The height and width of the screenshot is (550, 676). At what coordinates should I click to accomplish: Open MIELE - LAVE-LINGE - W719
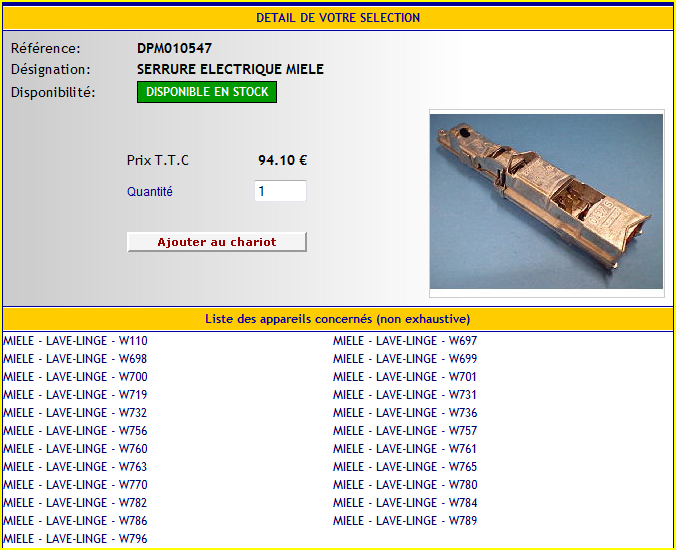(75, 394)
